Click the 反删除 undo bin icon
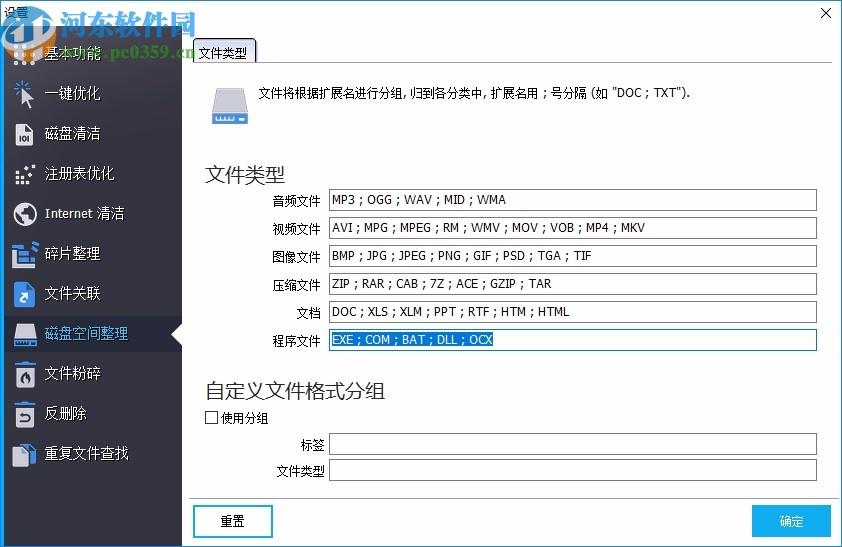Screen dimensions: 842x547 tap(24, 414)
